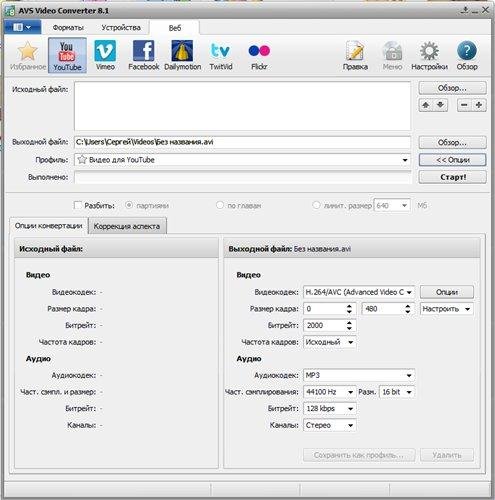Open the audio bitrate 128 kbps dropdown

tap(330, 409)
